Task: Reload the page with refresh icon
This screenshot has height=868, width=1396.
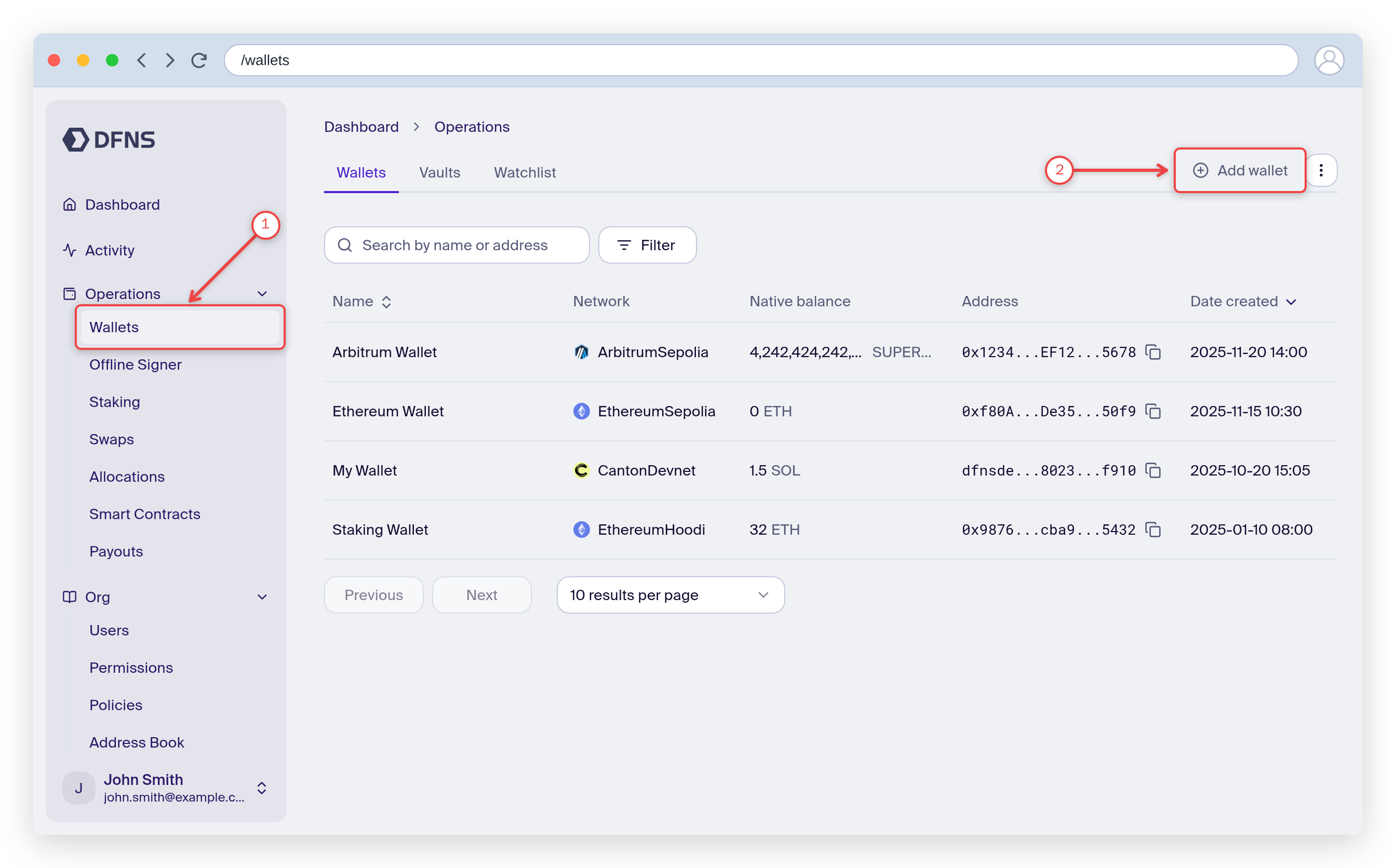Action: (x=199, y=60)
